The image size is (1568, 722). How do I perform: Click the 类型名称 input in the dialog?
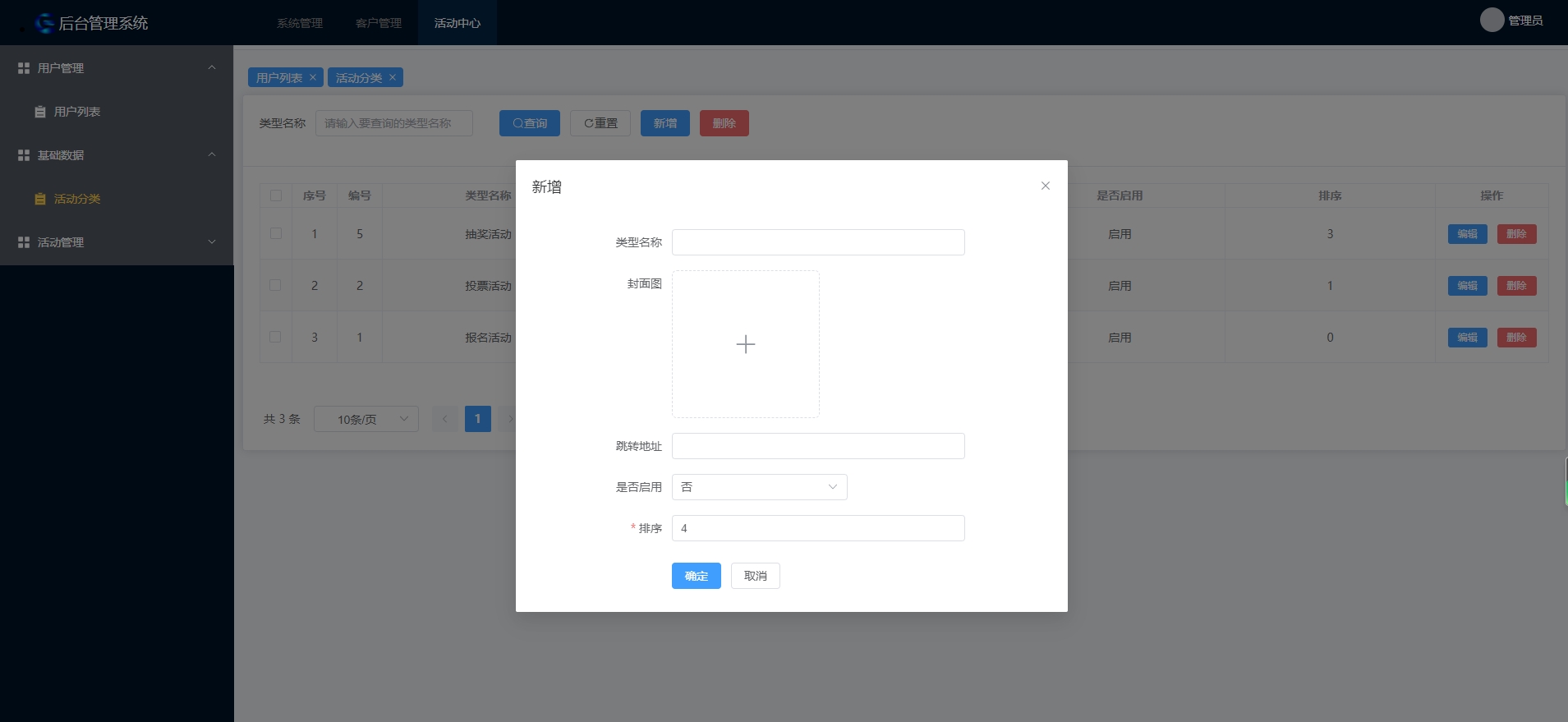click(x=817, y=242)
